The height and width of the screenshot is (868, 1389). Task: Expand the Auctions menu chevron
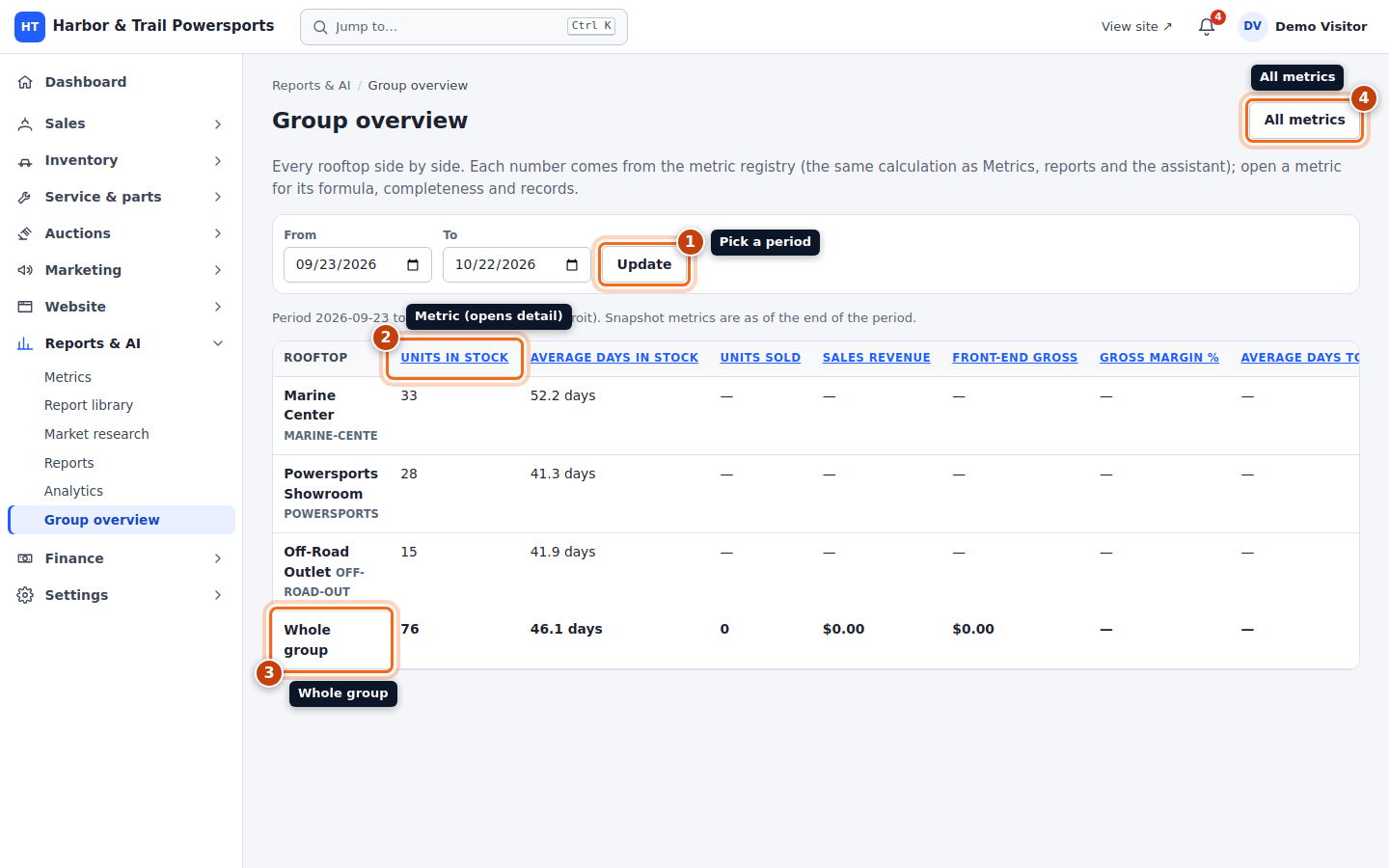[x=218, y=233]
